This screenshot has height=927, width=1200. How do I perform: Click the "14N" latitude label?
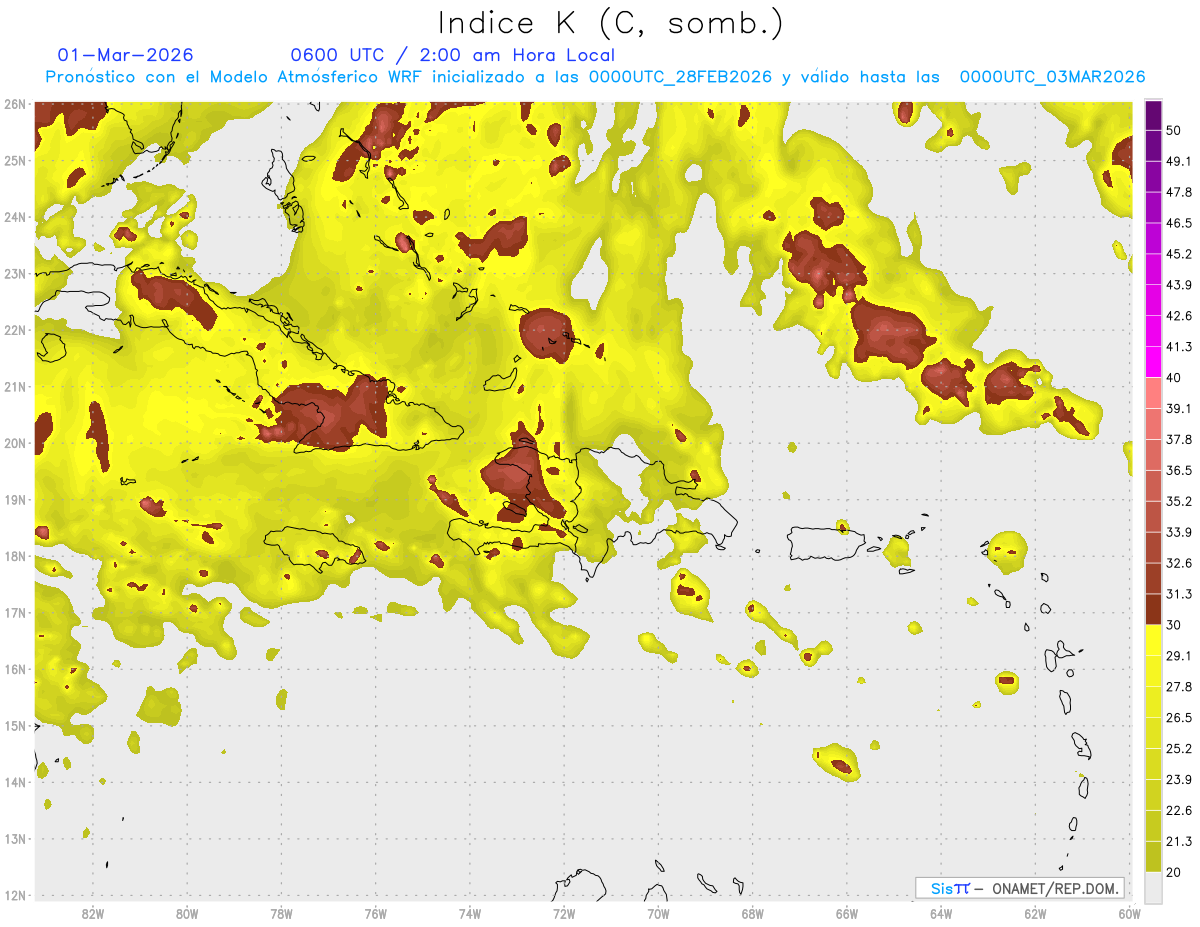[15, 783]
